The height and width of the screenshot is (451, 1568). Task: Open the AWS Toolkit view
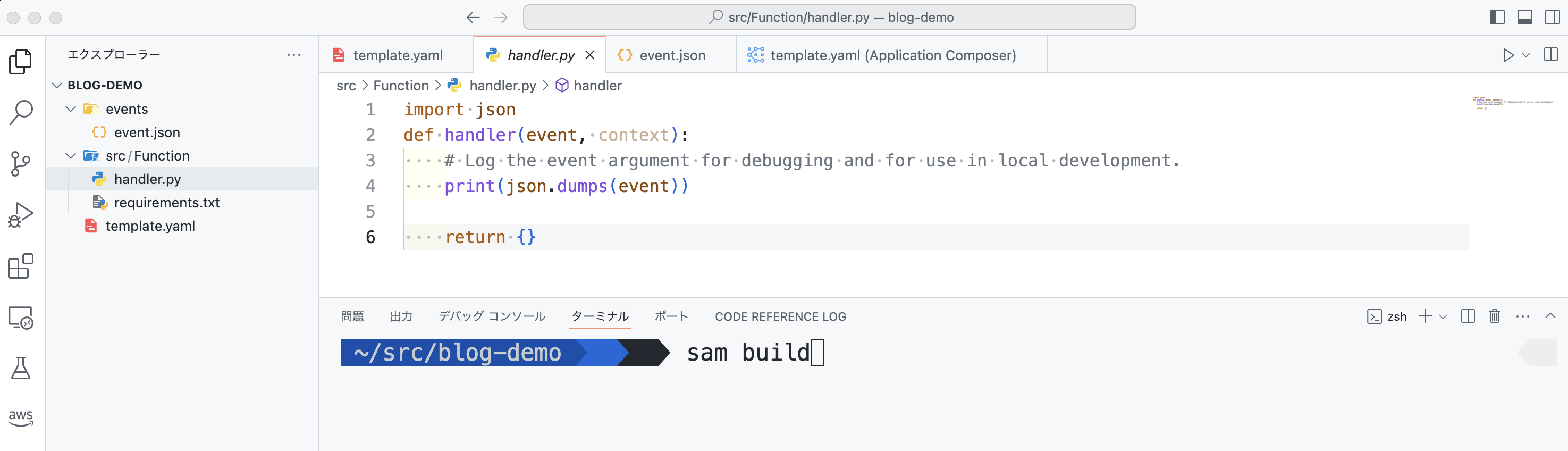(21, 417)
